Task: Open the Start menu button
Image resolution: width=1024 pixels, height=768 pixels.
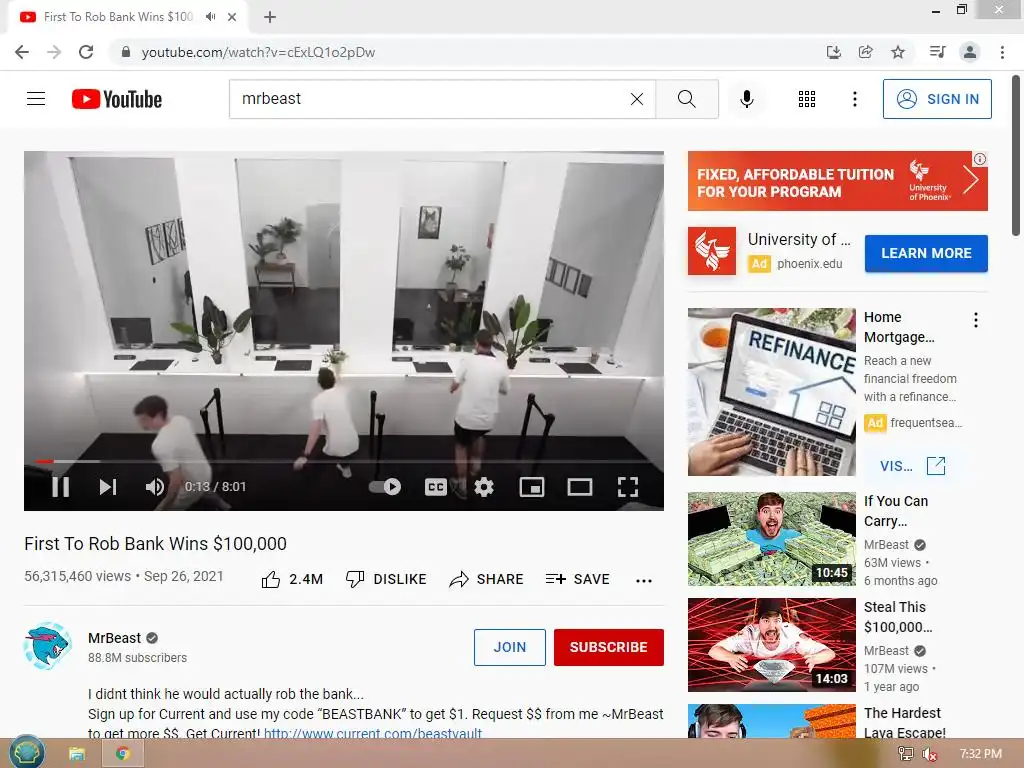Action: (x=27, y=752)
